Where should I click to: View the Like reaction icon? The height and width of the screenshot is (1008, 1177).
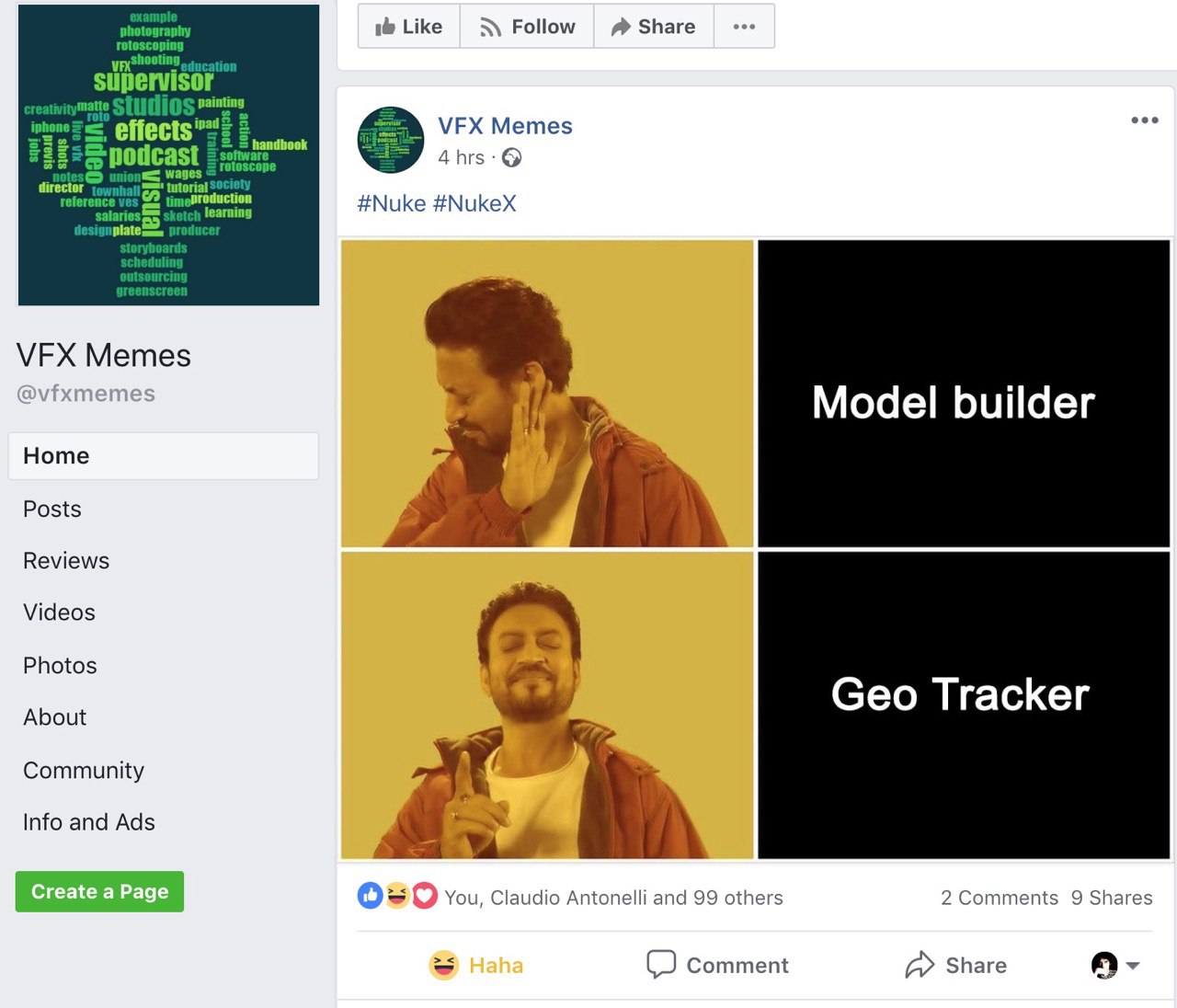pyautogui.click(x=370, y=896)
